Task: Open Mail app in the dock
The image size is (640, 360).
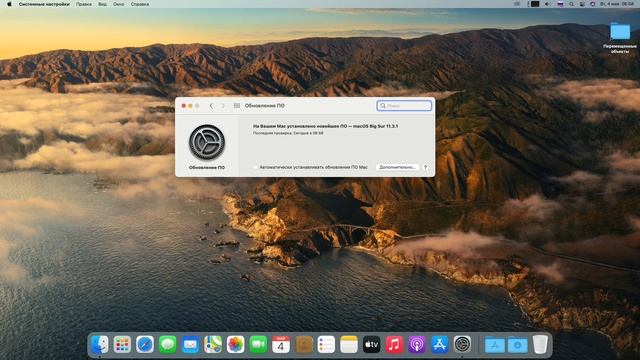Action: point(190,344)
